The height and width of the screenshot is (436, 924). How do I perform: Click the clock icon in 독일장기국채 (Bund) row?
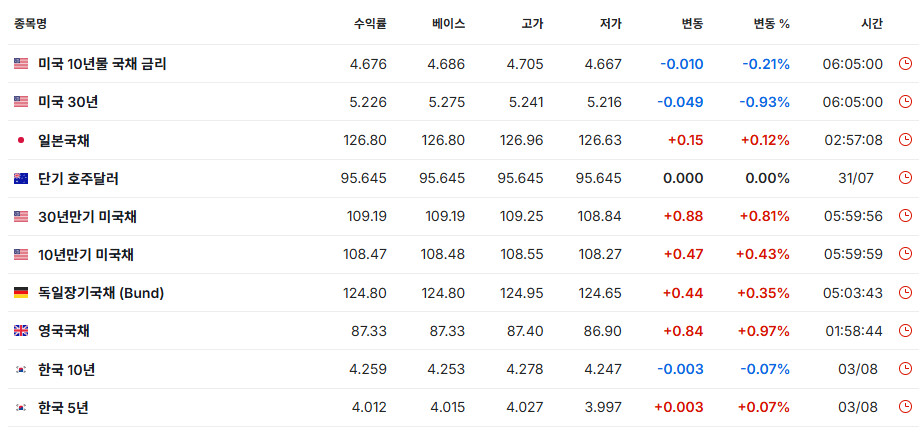(905, 293)
